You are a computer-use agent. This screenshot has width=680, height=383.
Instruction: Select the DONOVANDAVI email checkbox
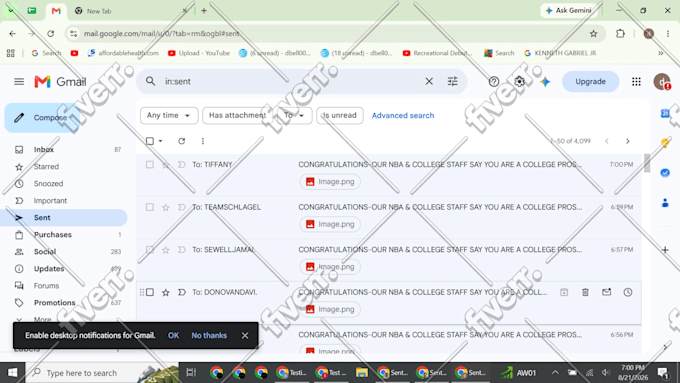(x=150, y=292)
